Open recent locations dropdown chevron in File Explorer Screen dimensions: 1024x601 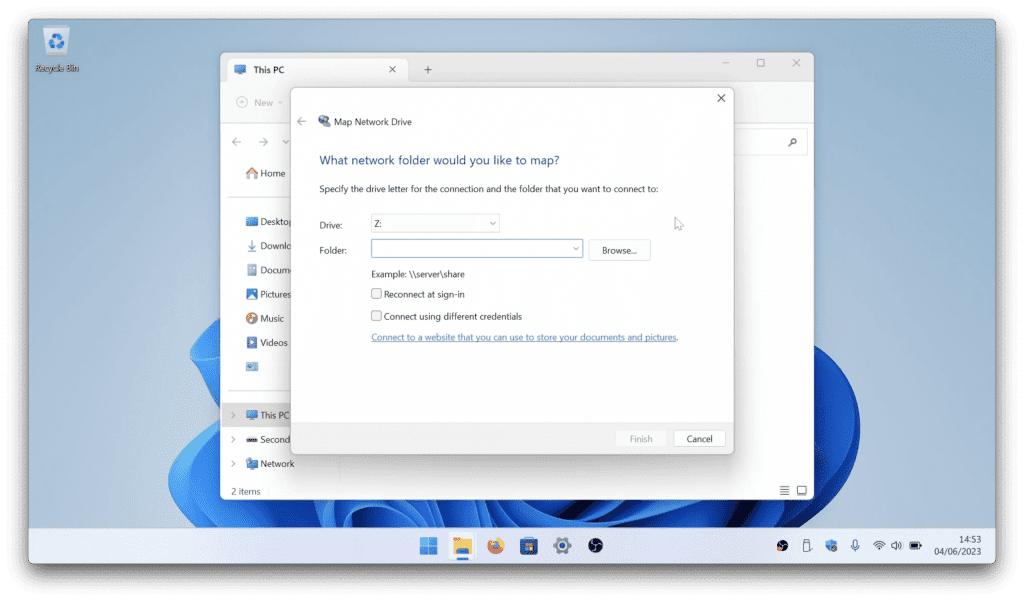coord(285,142)
